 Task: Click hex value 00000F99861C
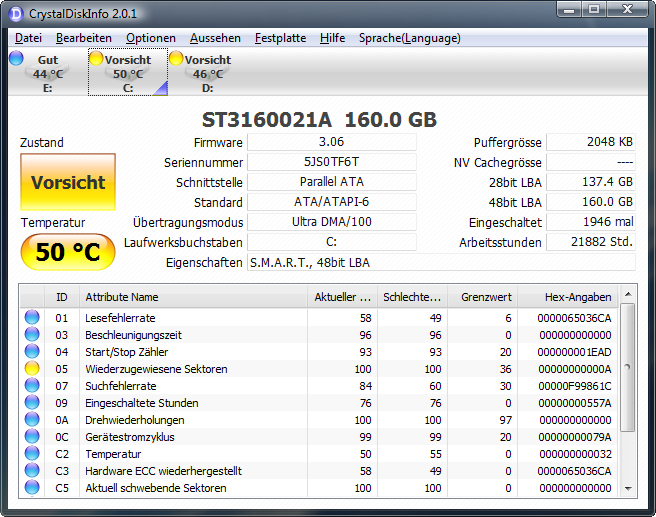click(x=575, y=386)
